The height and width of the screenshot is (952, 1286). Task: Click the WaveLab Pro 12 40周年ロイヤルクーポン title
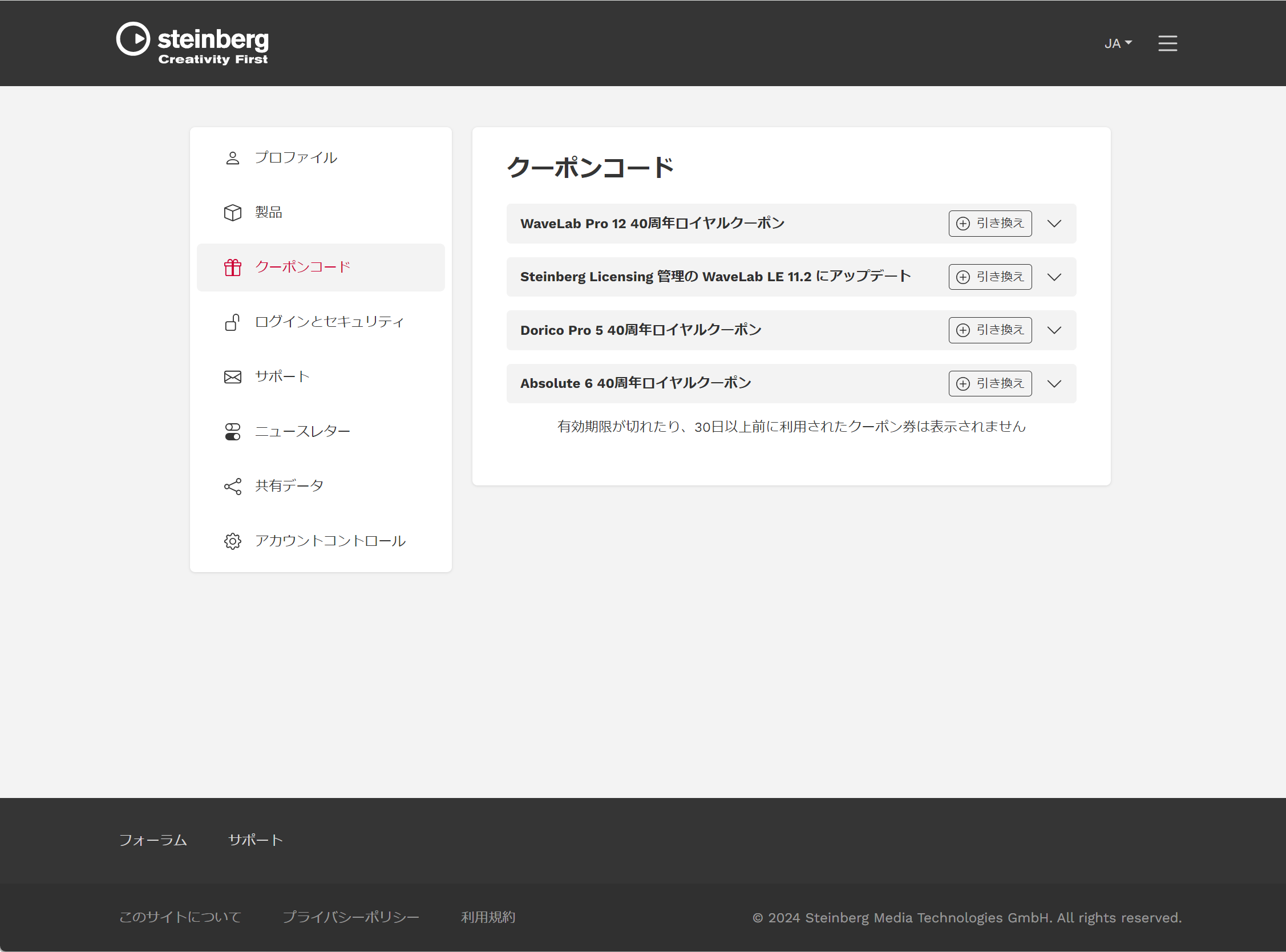tap(652, 224)
